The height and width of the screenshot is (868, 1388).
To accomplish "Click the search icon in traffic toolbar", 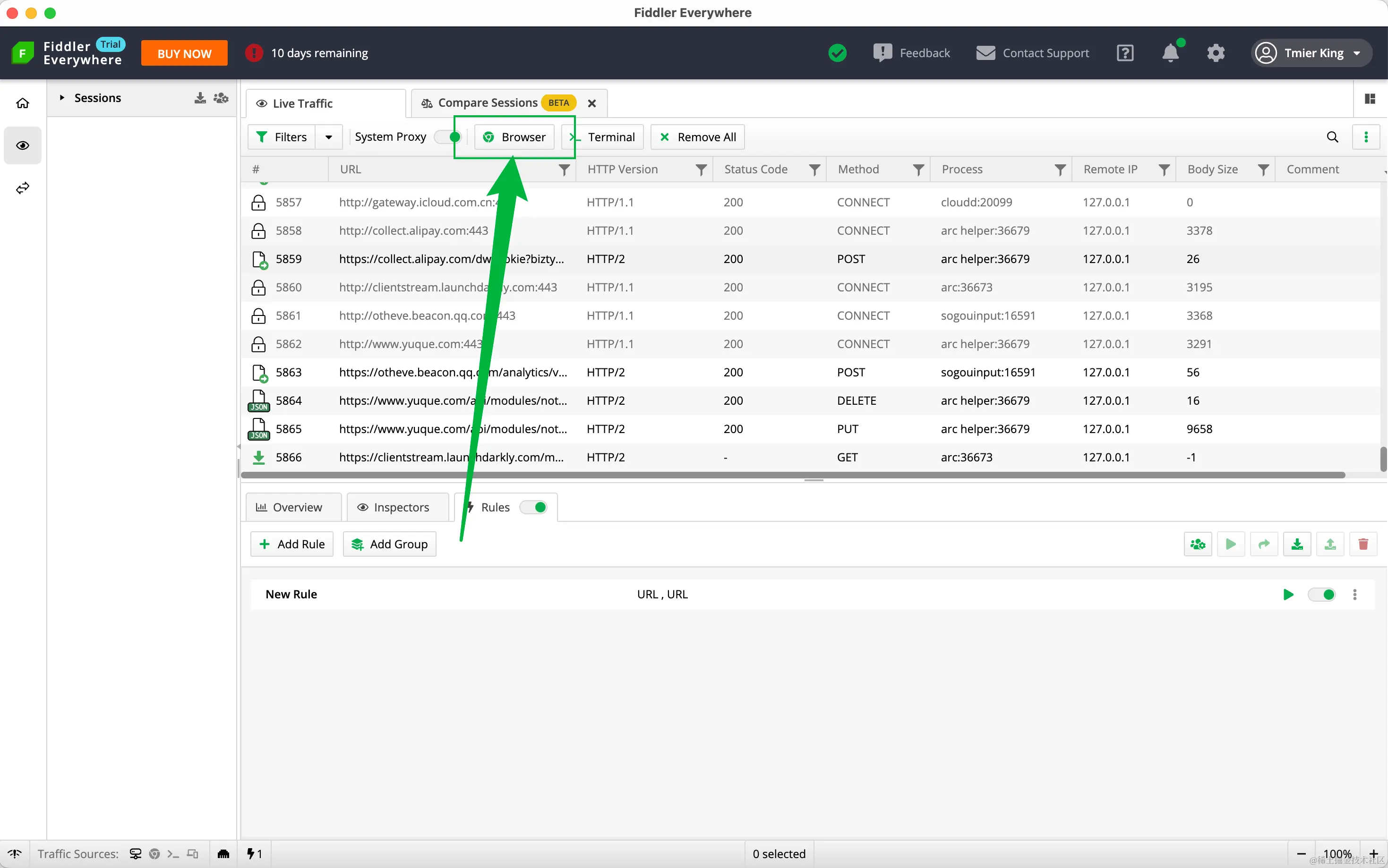I will [1332, 136].
